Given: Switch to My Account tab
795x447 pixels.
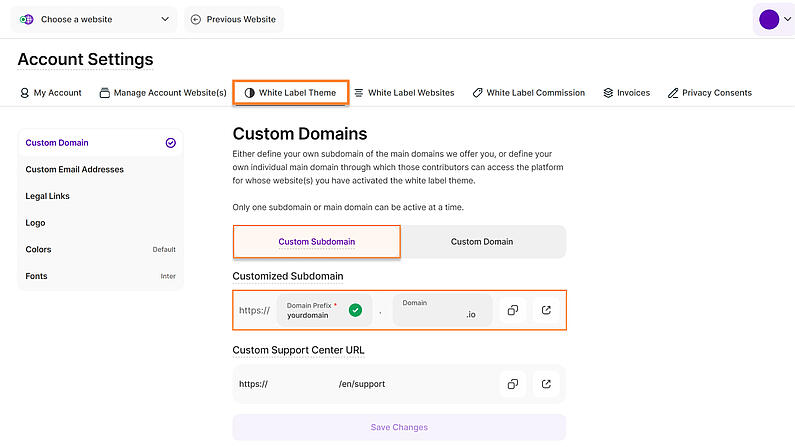Looking at the screenshot, I should point(51,93).
